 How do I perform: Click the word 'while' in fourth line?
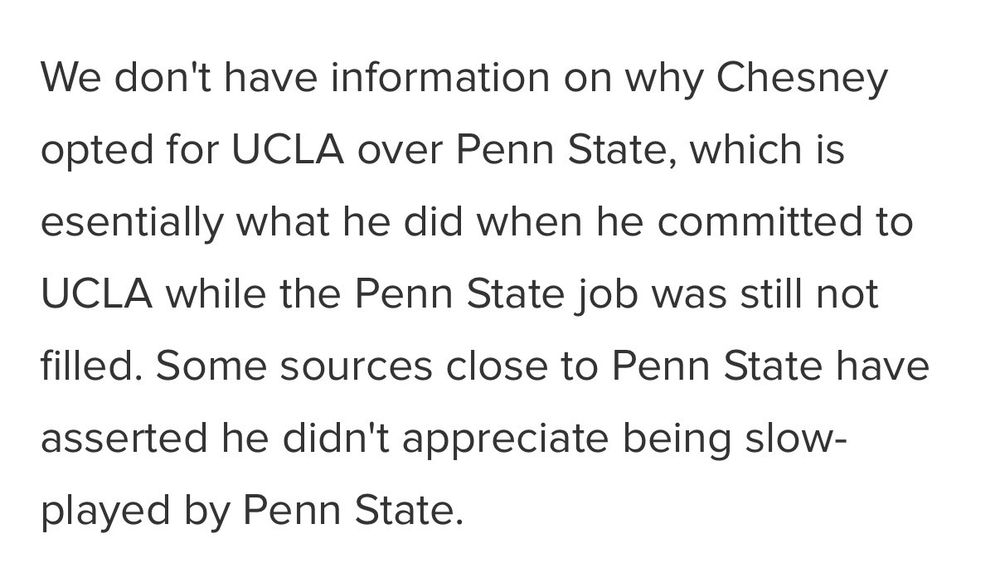[x=216, y=294]
